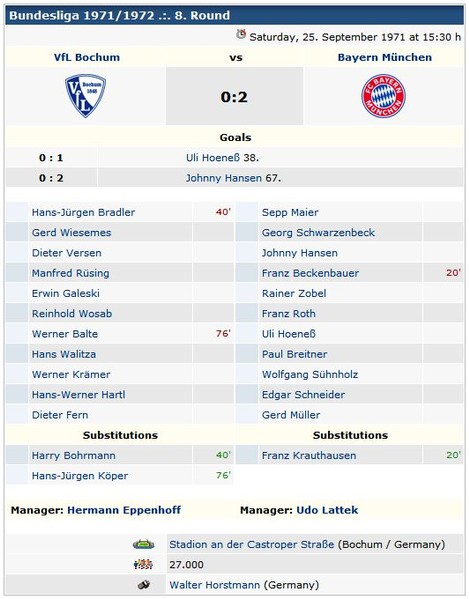Select player Hans-Jürgen Bradler
The image size is (469, 599).
tap(83, 212)
